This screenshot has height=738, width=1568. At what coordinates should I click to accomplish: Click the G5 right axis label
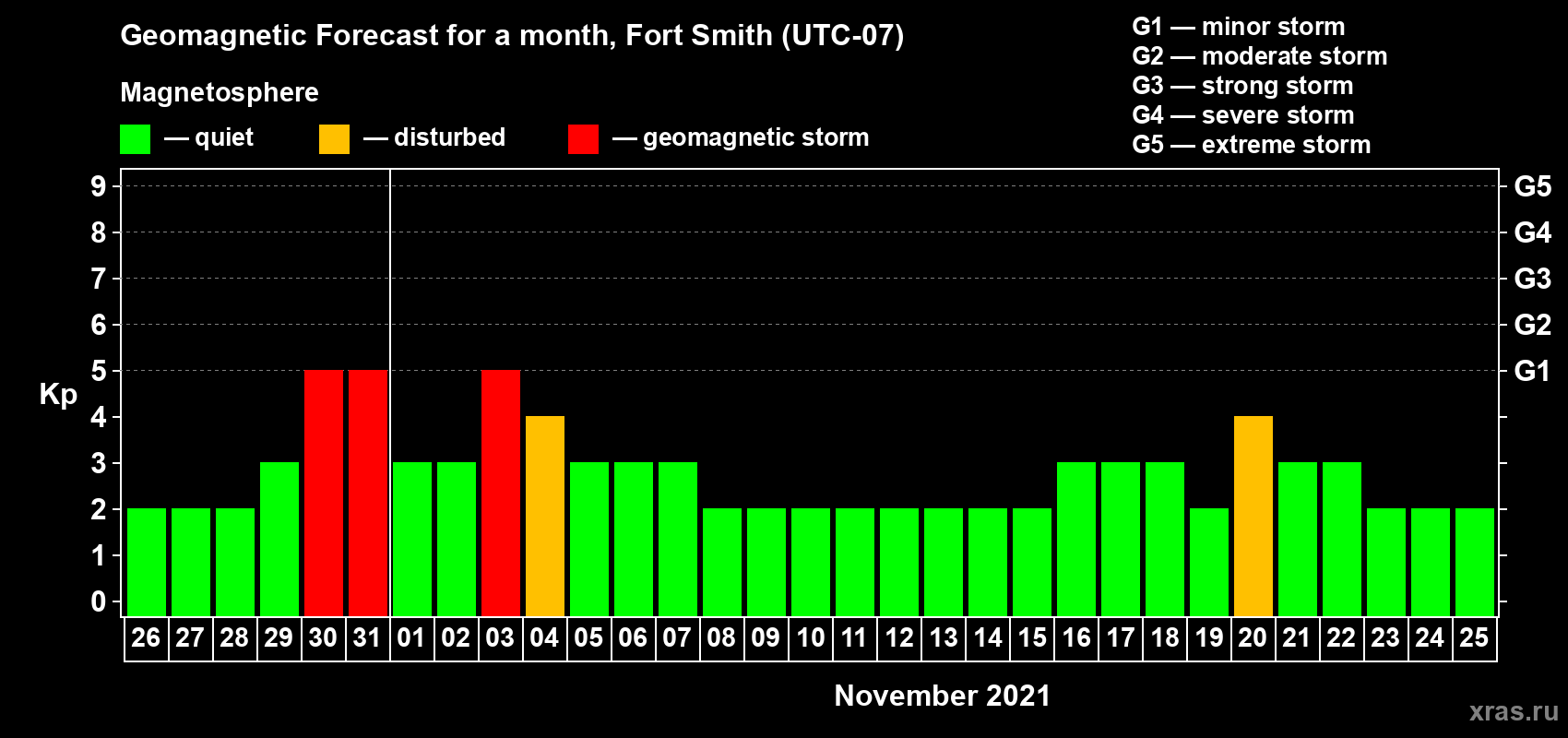click(x=1533, y=186)
